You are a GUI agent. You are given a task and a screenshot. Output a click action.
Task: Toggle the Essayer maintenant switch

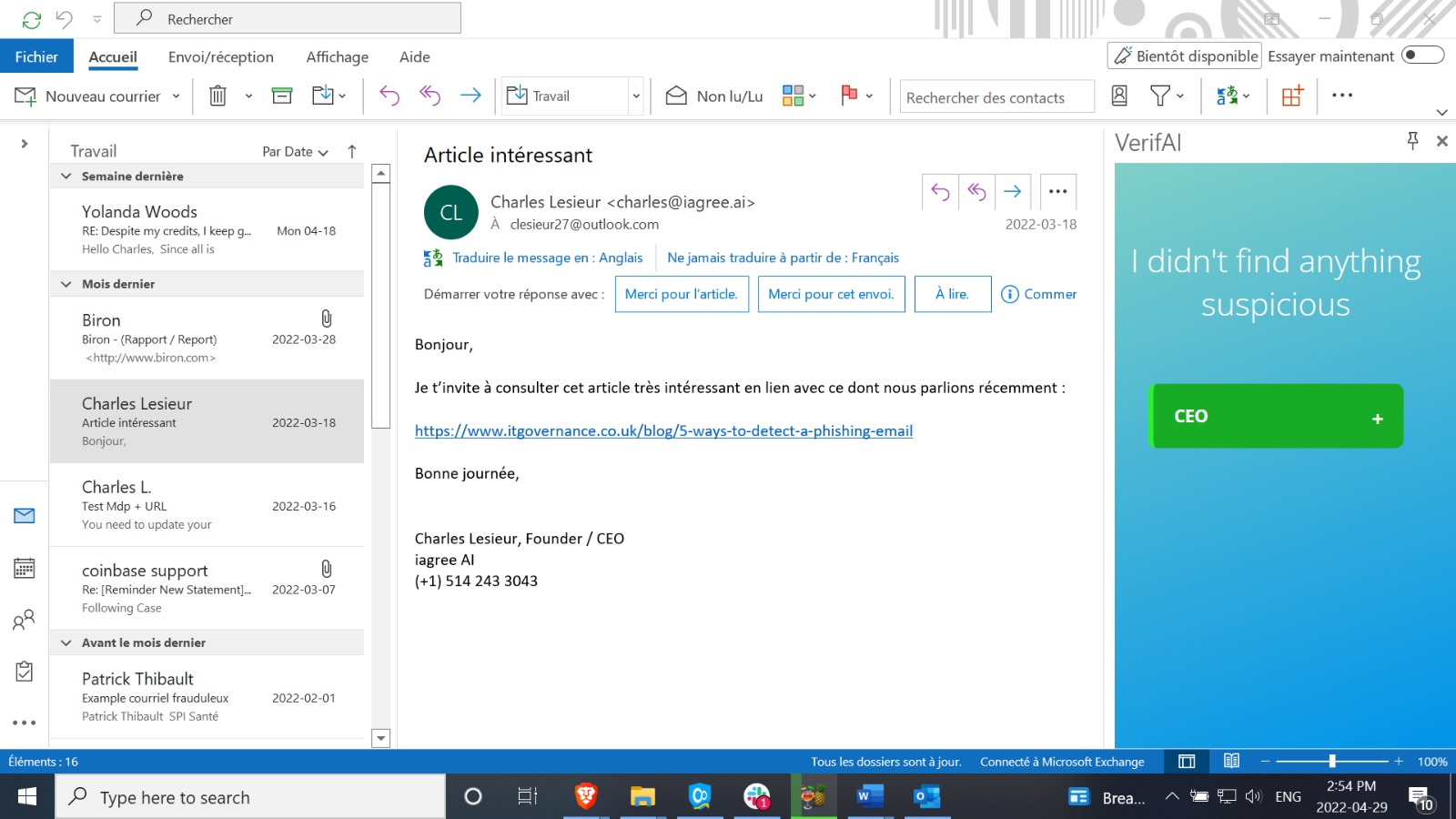coord(1423,56)
